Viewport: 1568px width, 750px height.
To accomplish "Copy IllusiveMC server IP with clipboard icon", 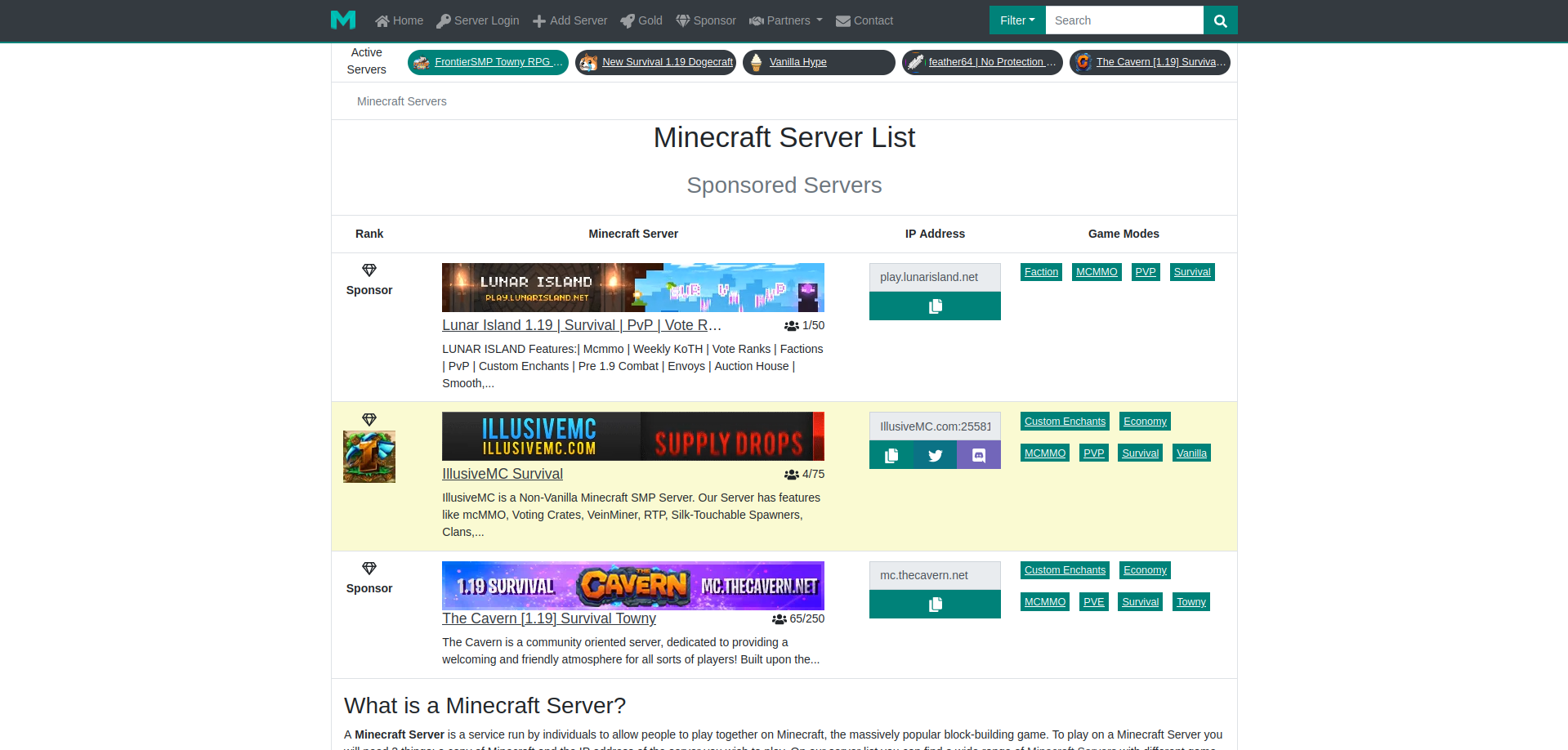I will [x=891, y=455].
